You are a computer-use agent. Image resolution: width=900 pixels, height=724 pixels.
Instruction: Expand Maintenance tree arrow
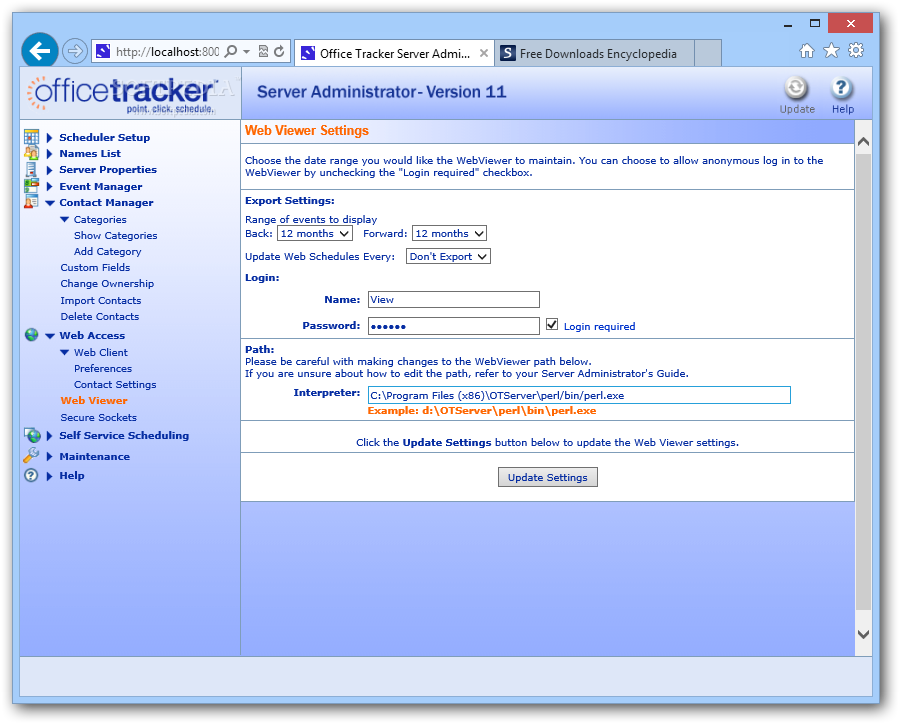[49, 456]
